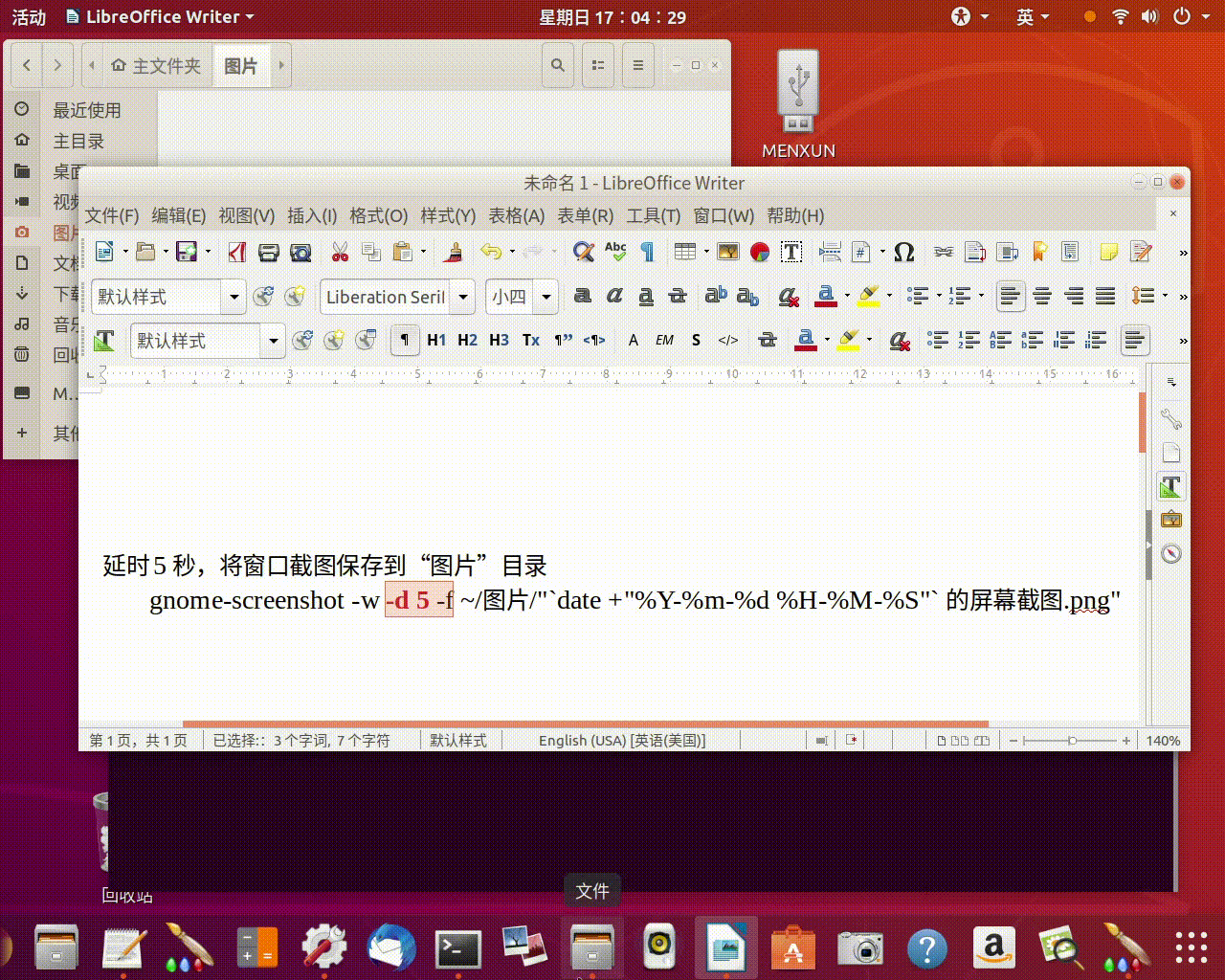Open 工具(T) menu
Image resolution: width=1225 pixels, height=980 pixels.
(653, 215)
